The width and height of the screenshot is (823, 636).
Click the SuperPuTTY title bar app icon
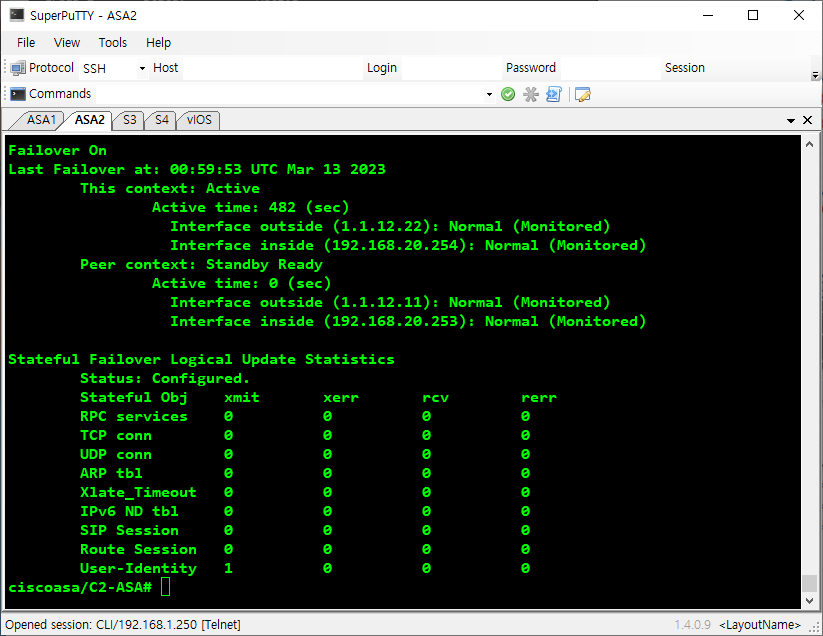tap(17, 15)
